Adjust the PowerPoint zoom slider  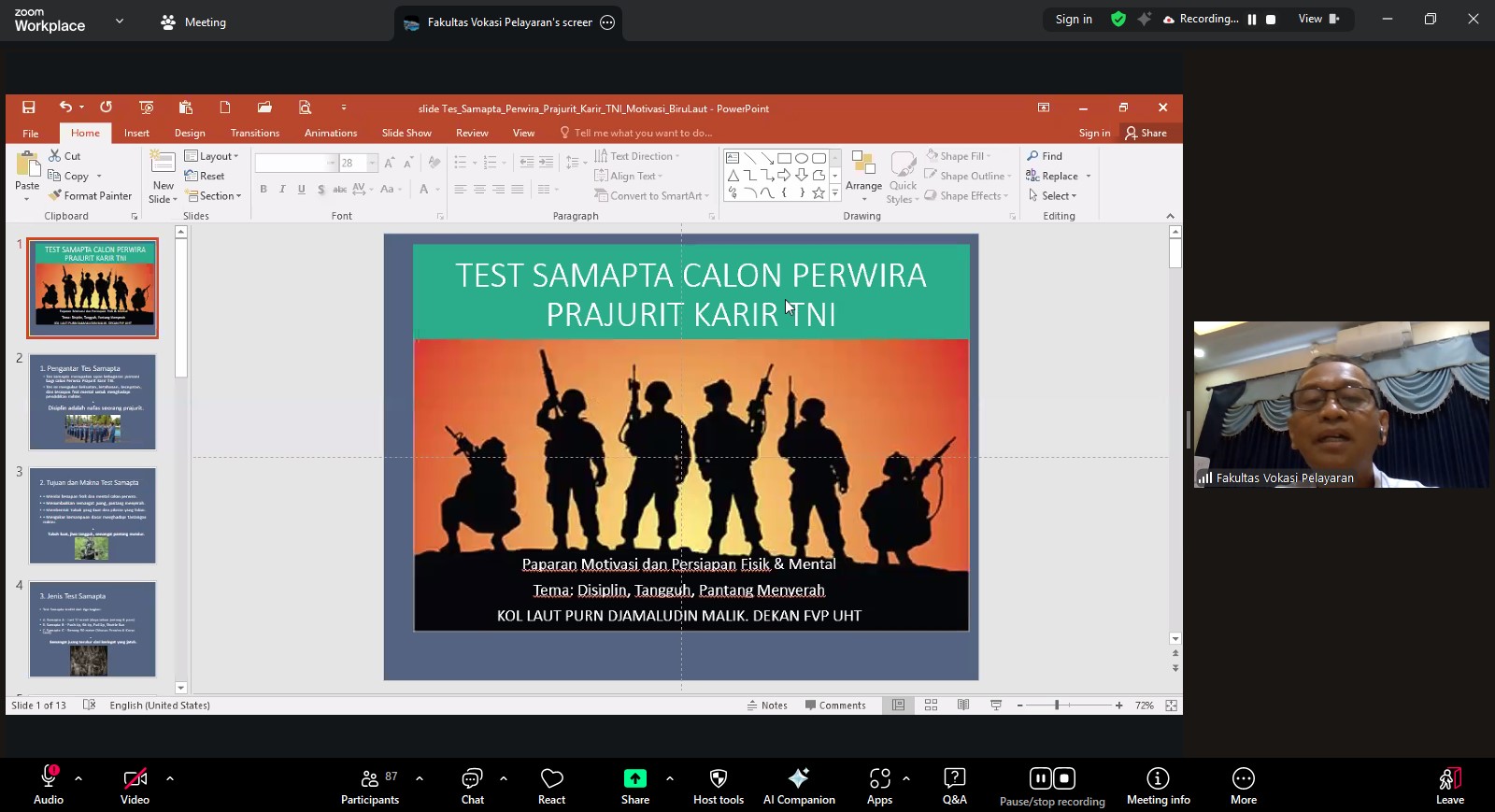coord(1057,705)
